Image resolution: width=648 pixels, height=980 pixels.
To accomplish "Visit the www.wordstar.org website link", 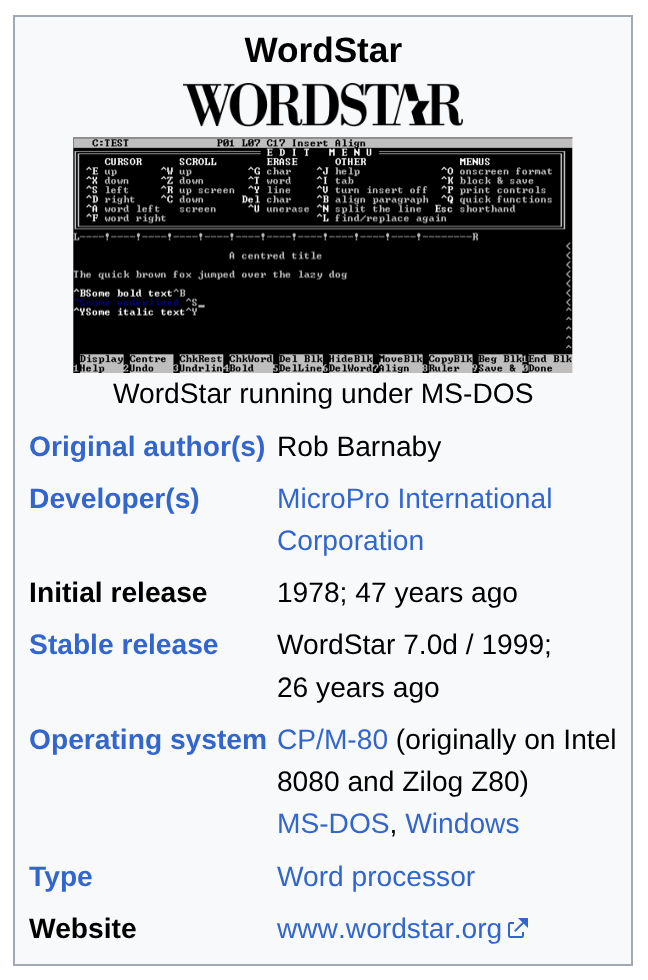I will 389,929.
